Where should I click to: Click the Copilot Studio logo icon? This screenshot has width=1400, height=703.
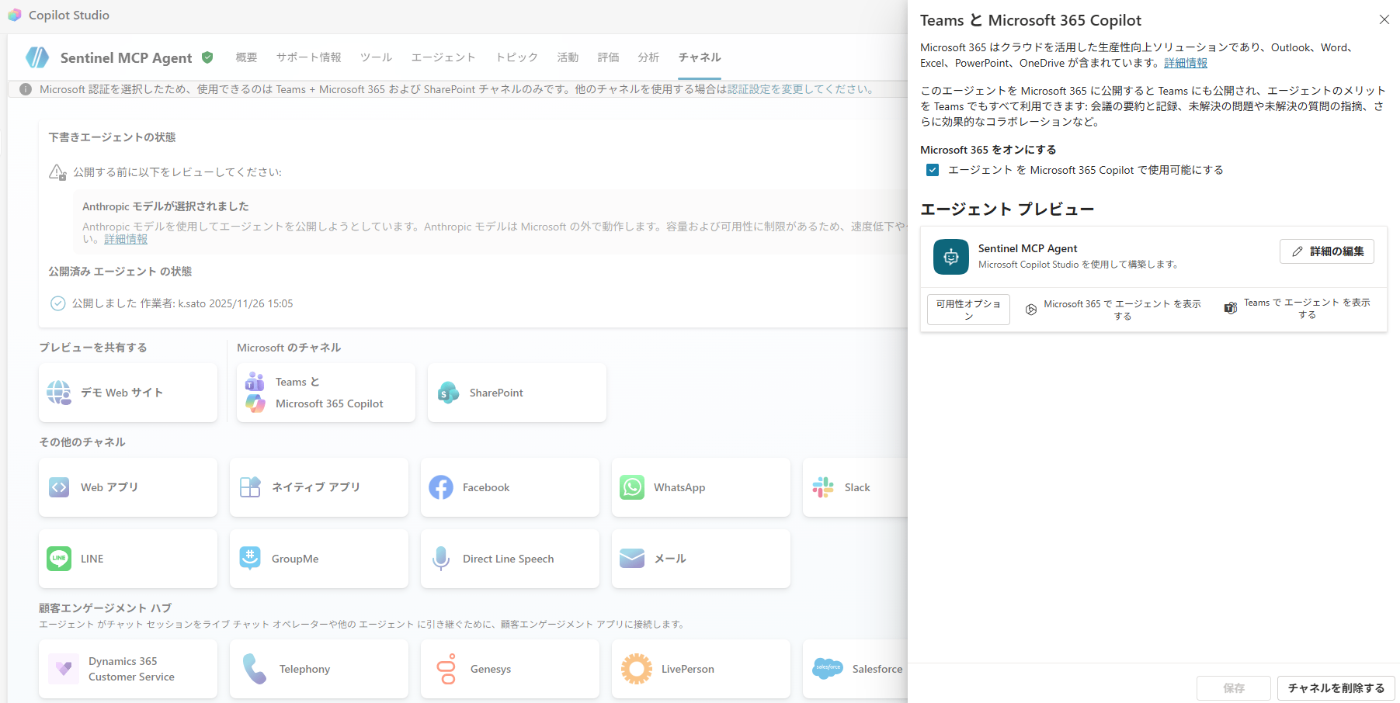[14, 15]
